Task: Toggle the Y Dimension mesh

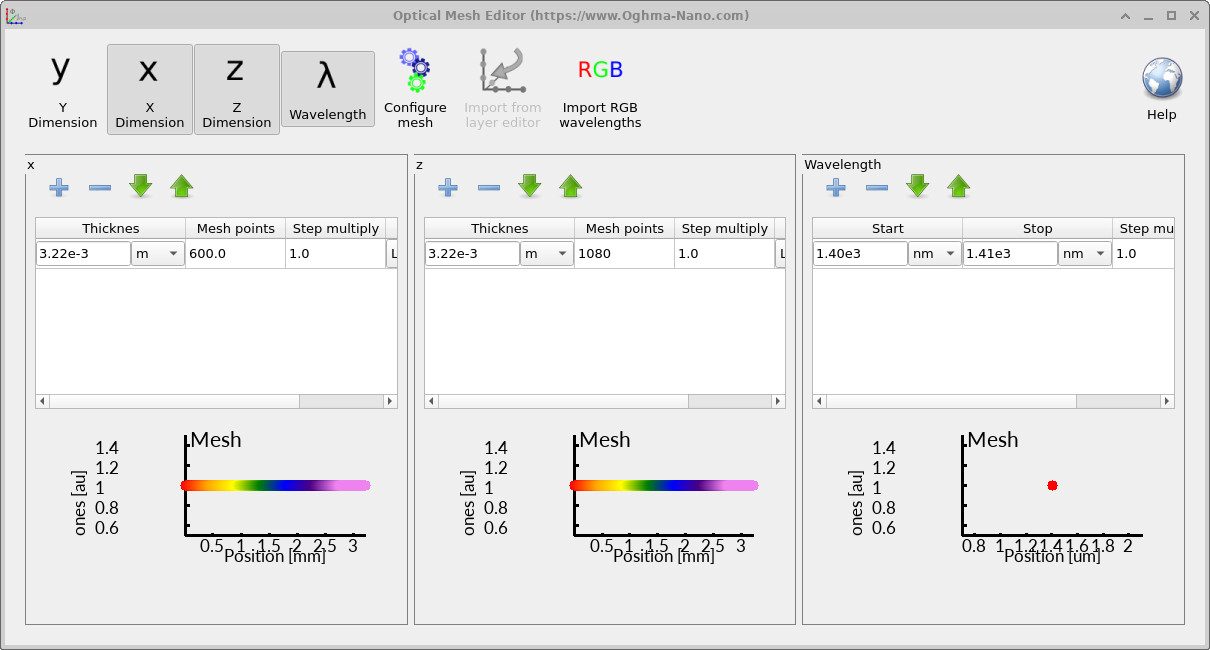Action: click(62, 89)
